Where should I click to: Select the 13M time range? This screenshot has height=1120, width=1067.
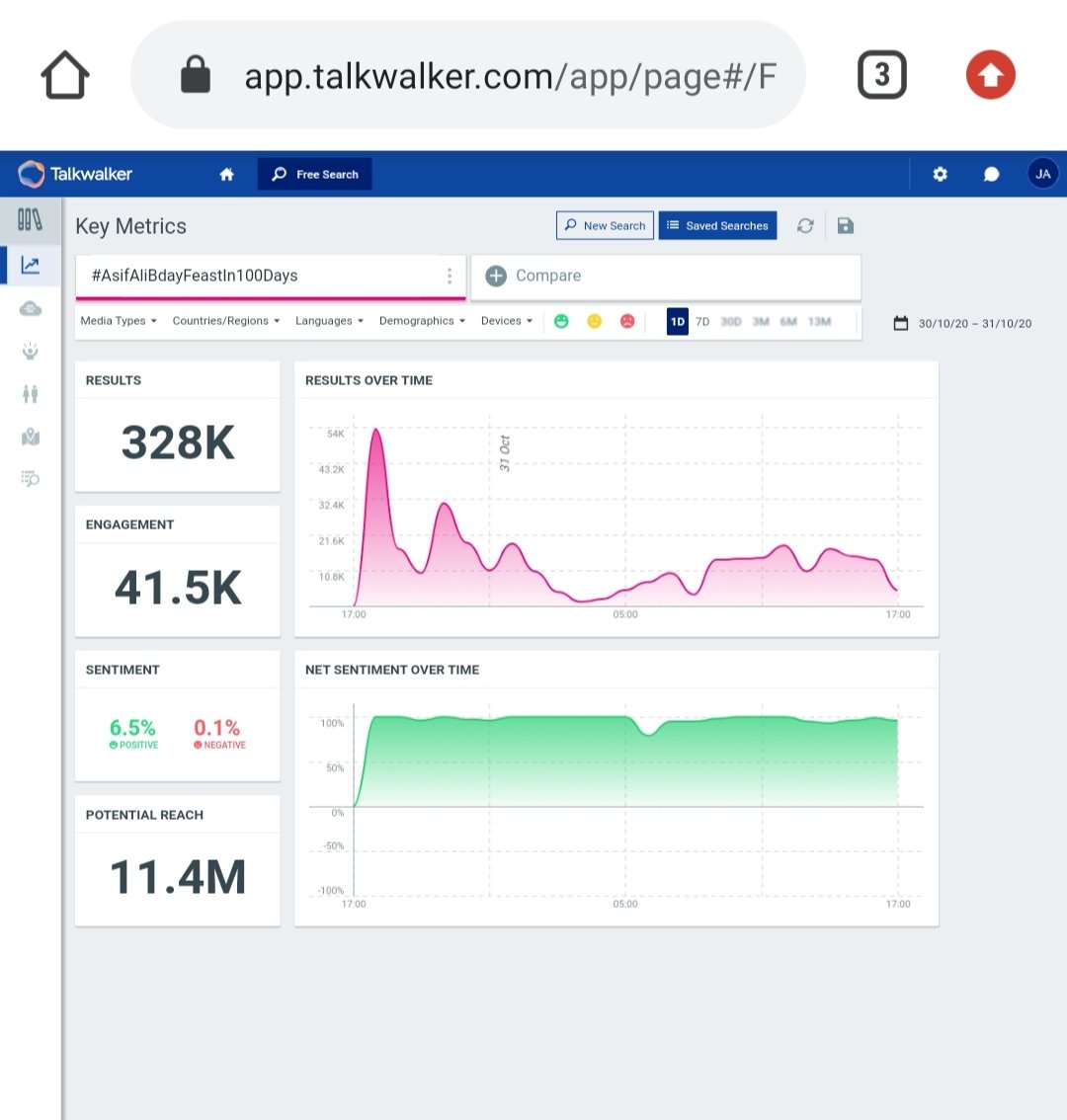click(819, 322)
